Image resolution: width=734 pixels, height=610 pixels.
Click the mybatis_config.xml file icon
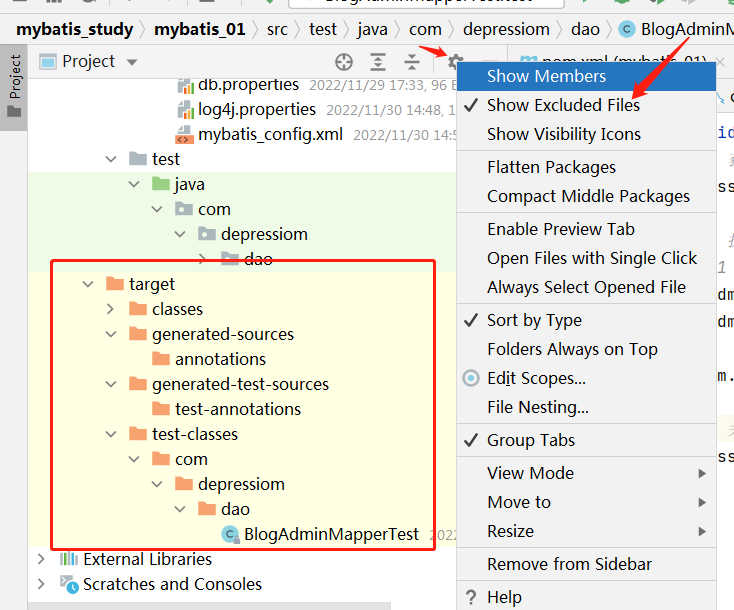tap(184, 135)
